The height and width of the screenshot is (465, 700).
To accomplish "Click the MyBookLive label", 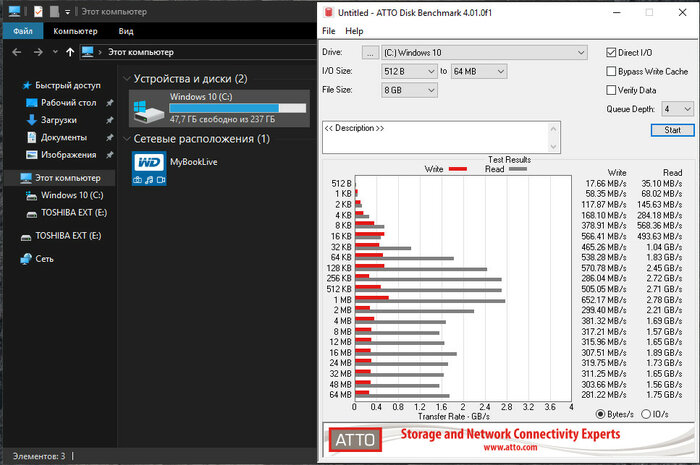I will pos(194,162).
